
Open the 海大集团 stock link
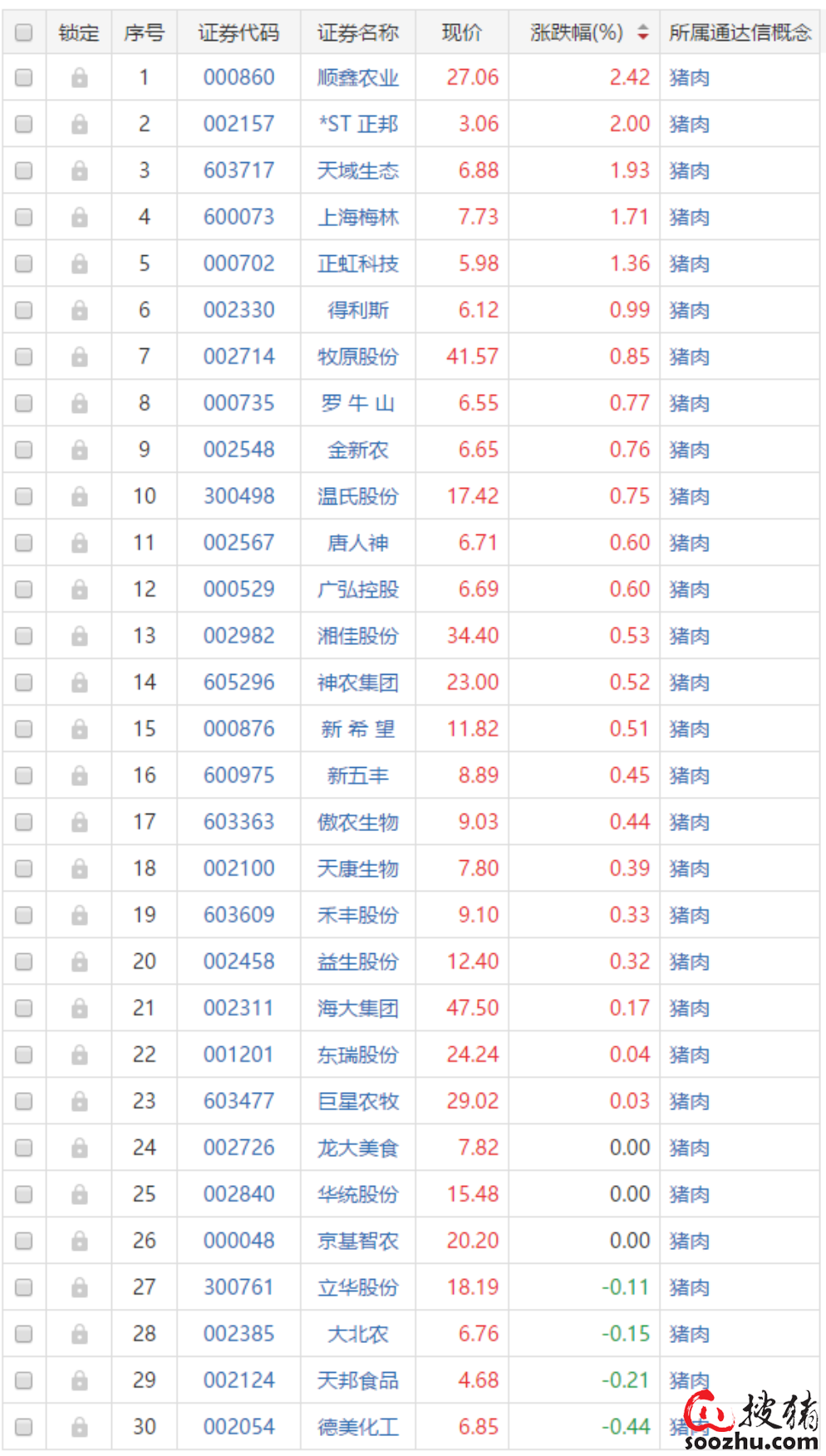pos(358,1008)
